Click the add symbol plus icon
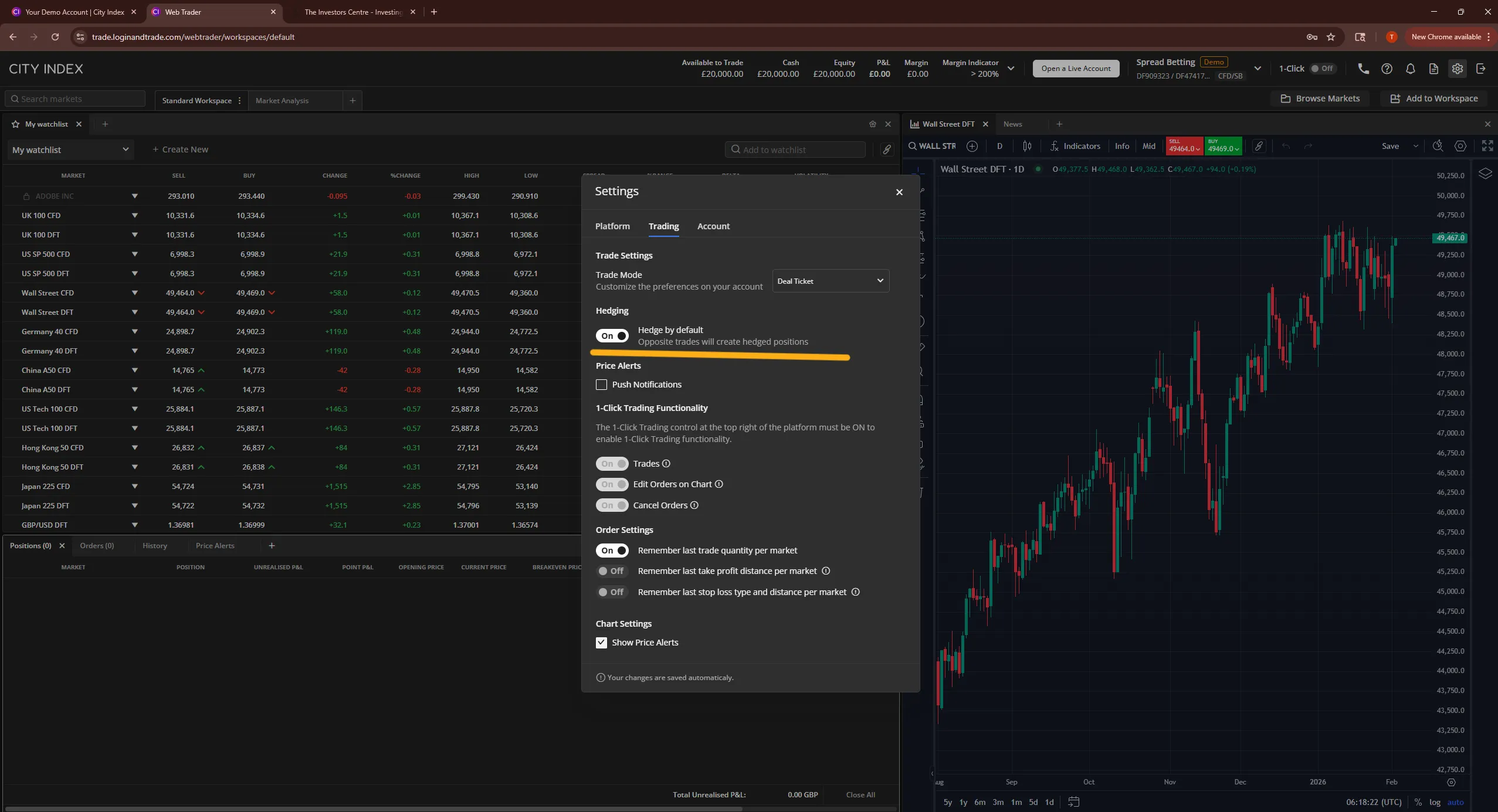The height and width of the screenshot is (812, 1498). point(972,146)
